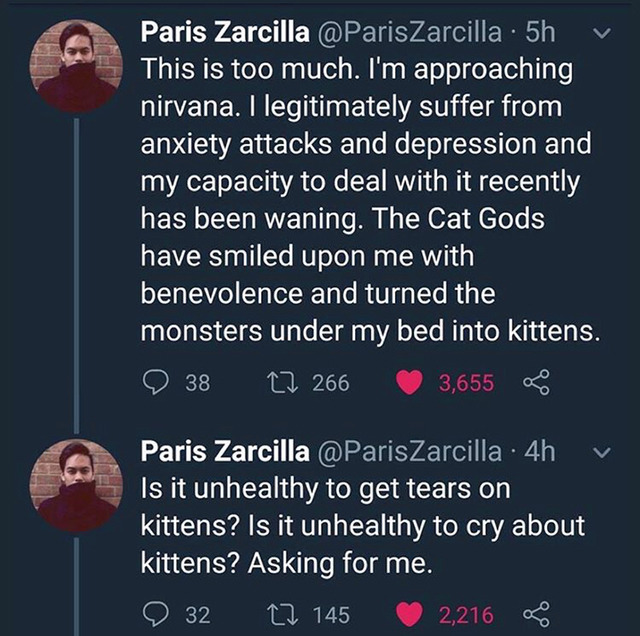Click the first tweet's profile picture
The width and height of the screenshot is (640, 636).
(x=77, y=67)
